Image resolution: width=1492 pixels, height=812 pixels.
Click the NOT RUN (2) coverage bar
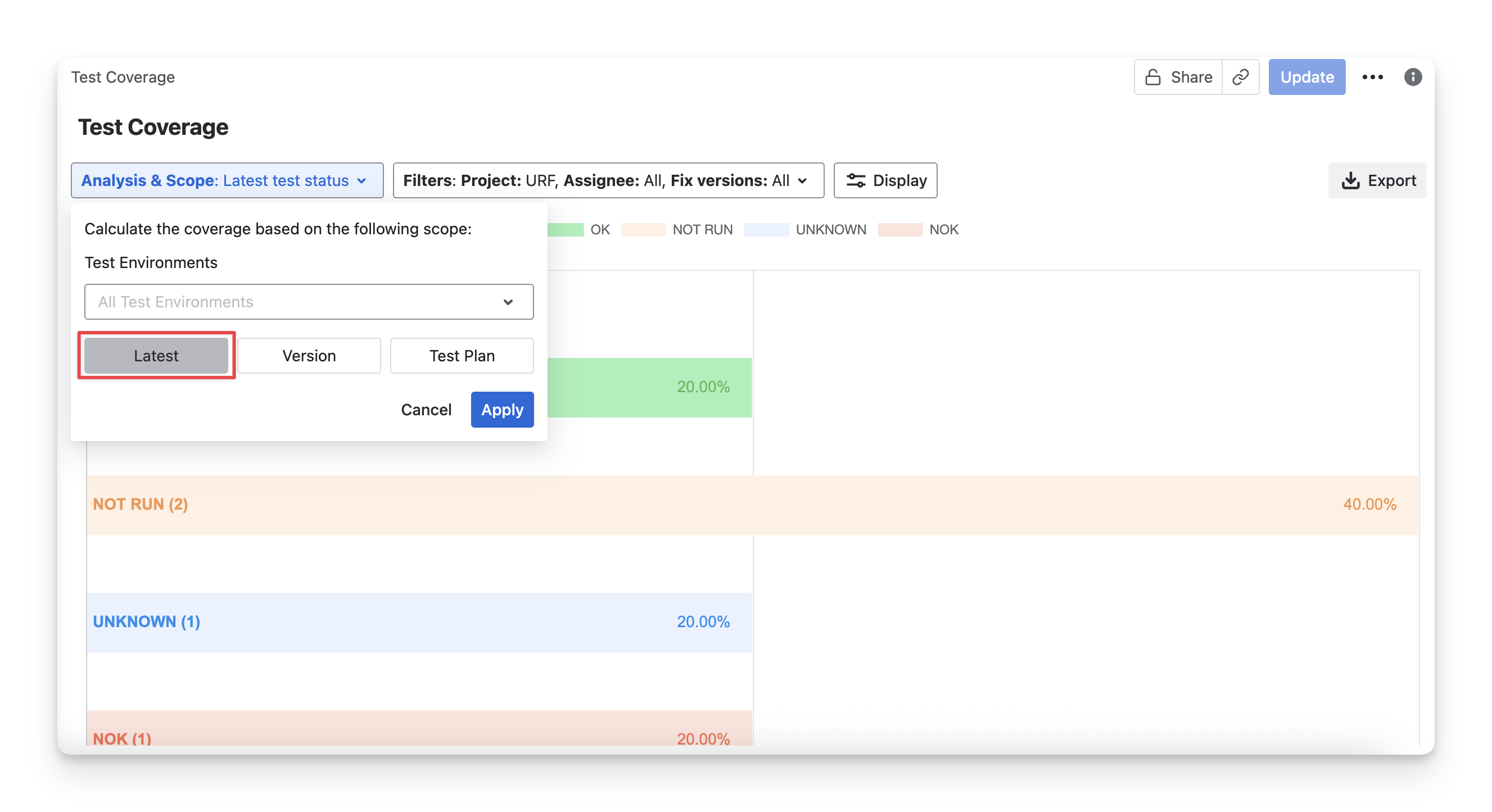[752, 505]
